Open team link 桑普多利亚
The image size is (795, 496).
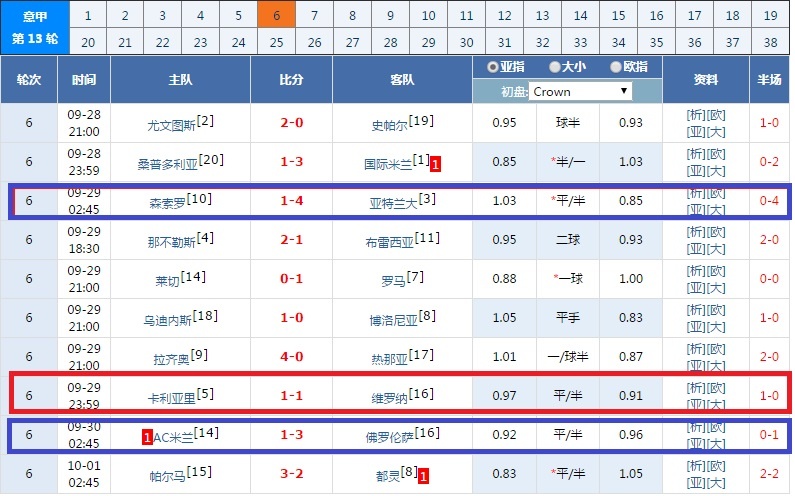(168, 164)
